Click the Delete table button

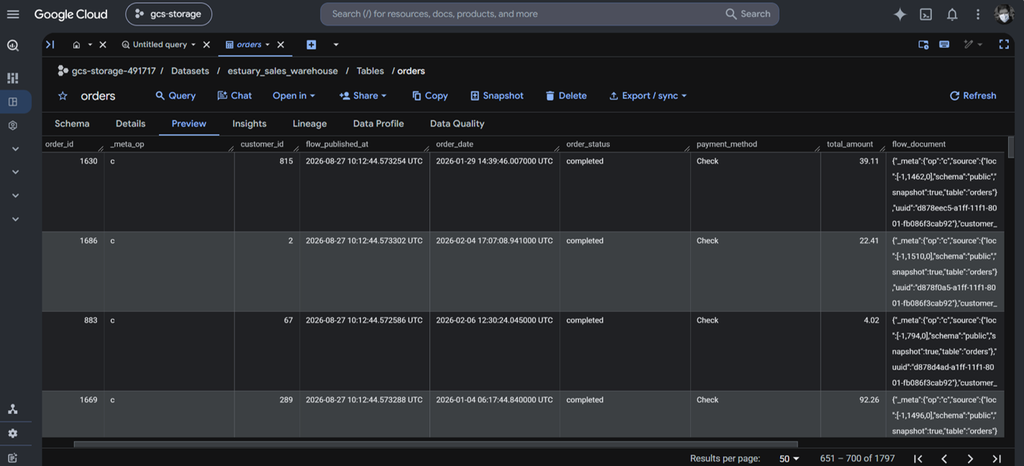click(566, 96)
